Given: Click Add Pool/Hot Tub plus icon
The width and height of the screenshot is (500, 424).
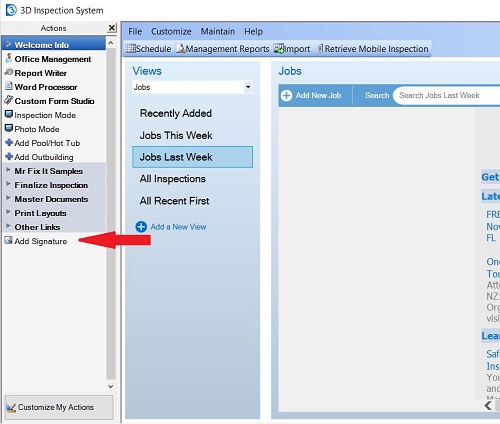Looking at the screenshot, I should pos(9,143).
